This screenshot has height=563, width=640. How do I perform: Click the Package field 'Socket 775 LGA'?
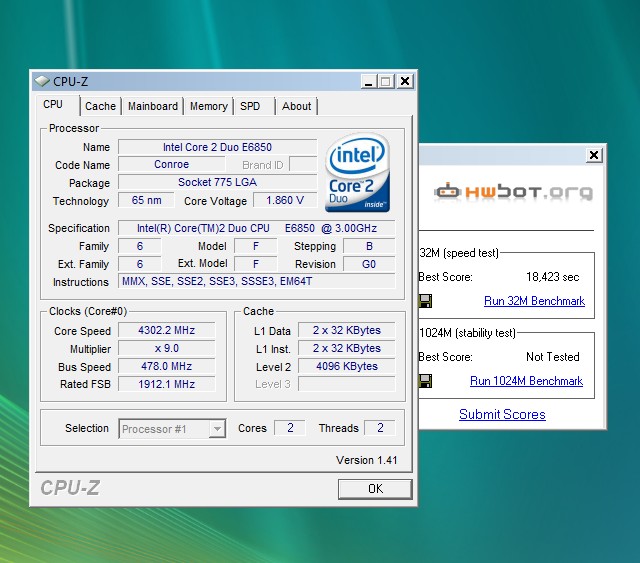[x=217, y=182]
